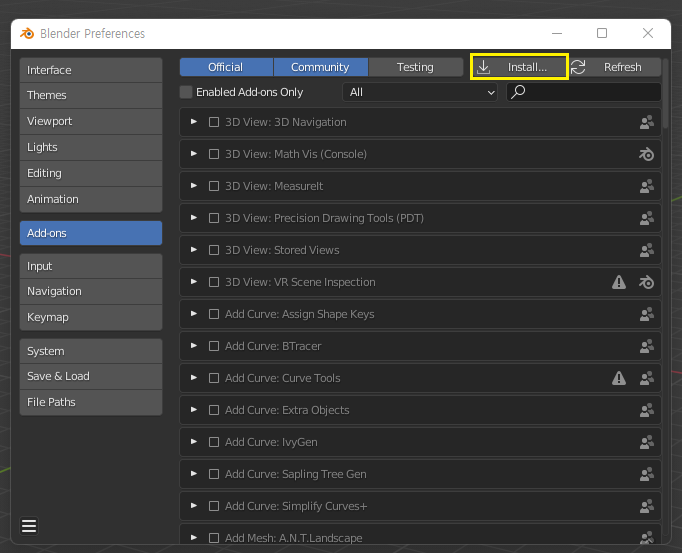Click Blender official icon on Math Vis row

[646, 154]
